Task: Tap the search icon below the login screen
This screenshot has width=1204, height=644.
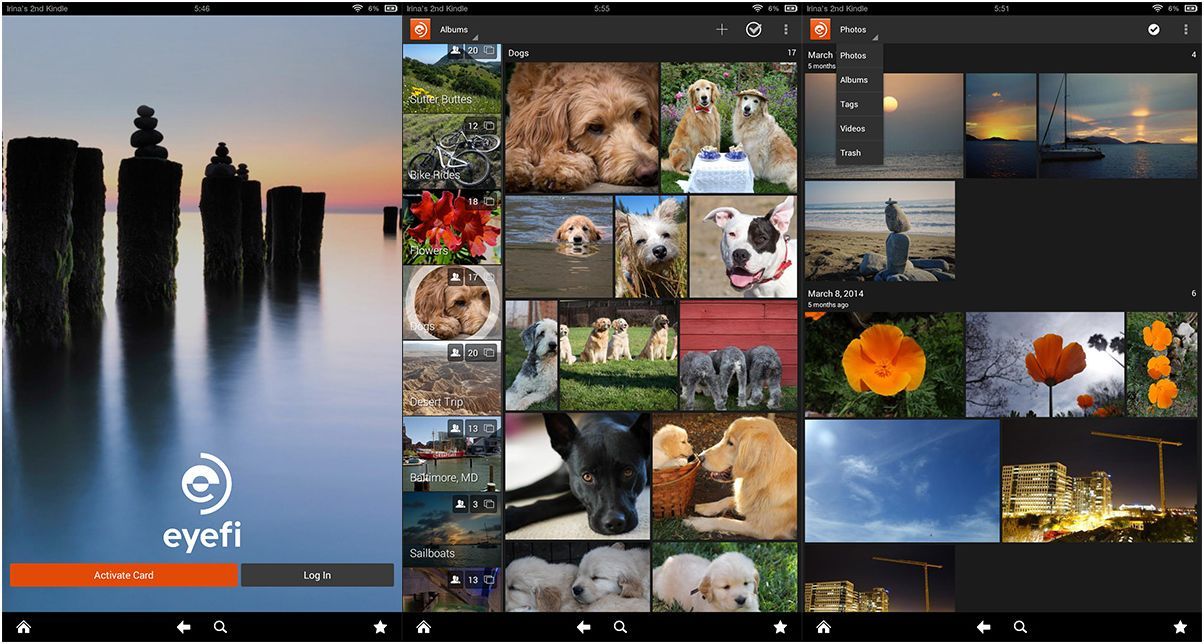Action: 220,627
